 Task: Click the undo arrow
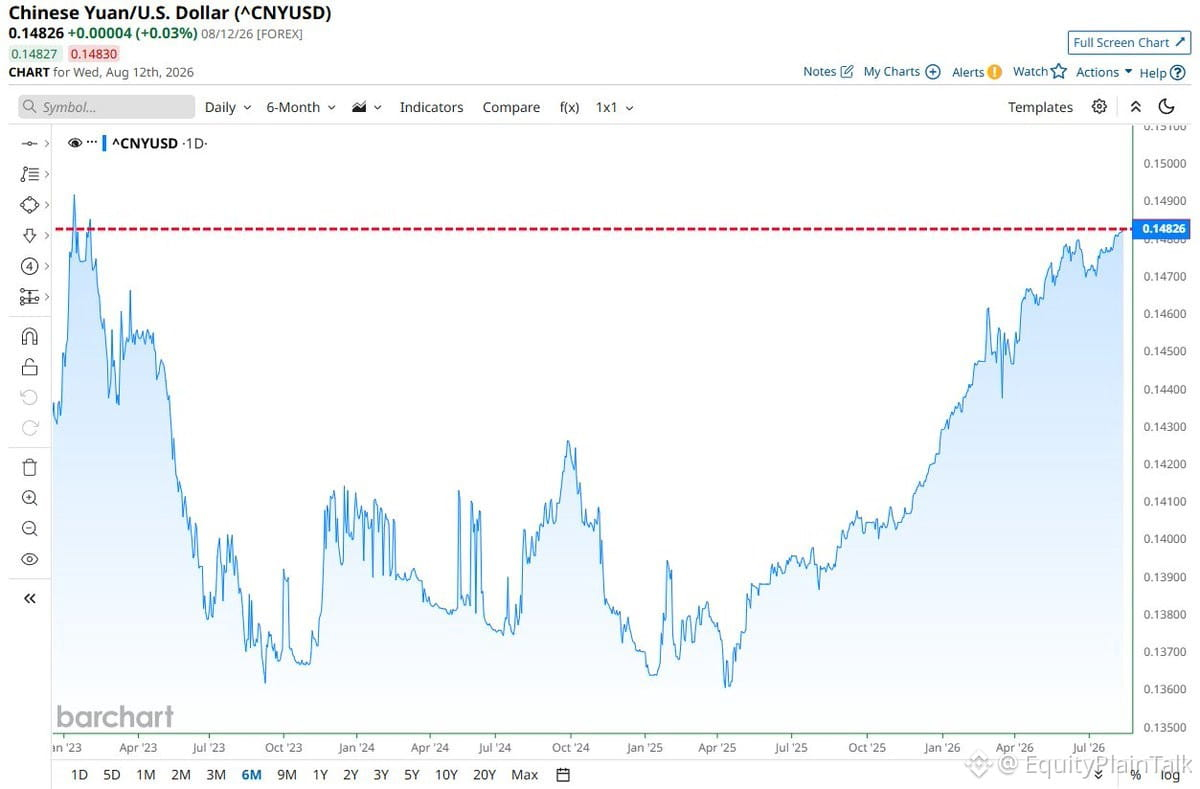pos(29,397)
